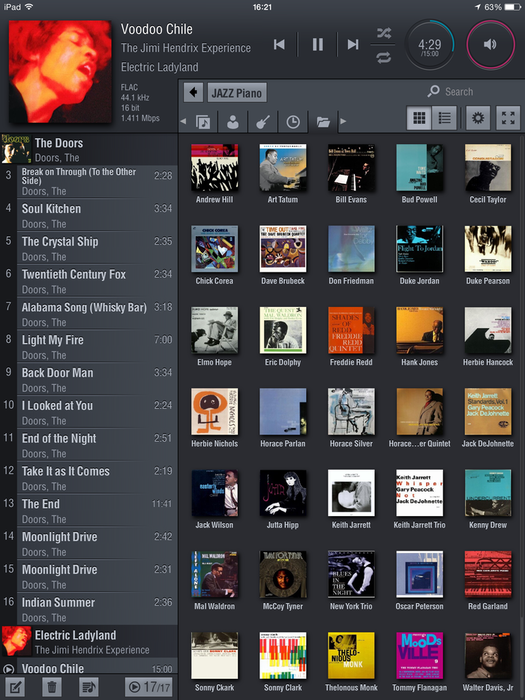
Task: Skip to next track
Action: tap(353, 44)
